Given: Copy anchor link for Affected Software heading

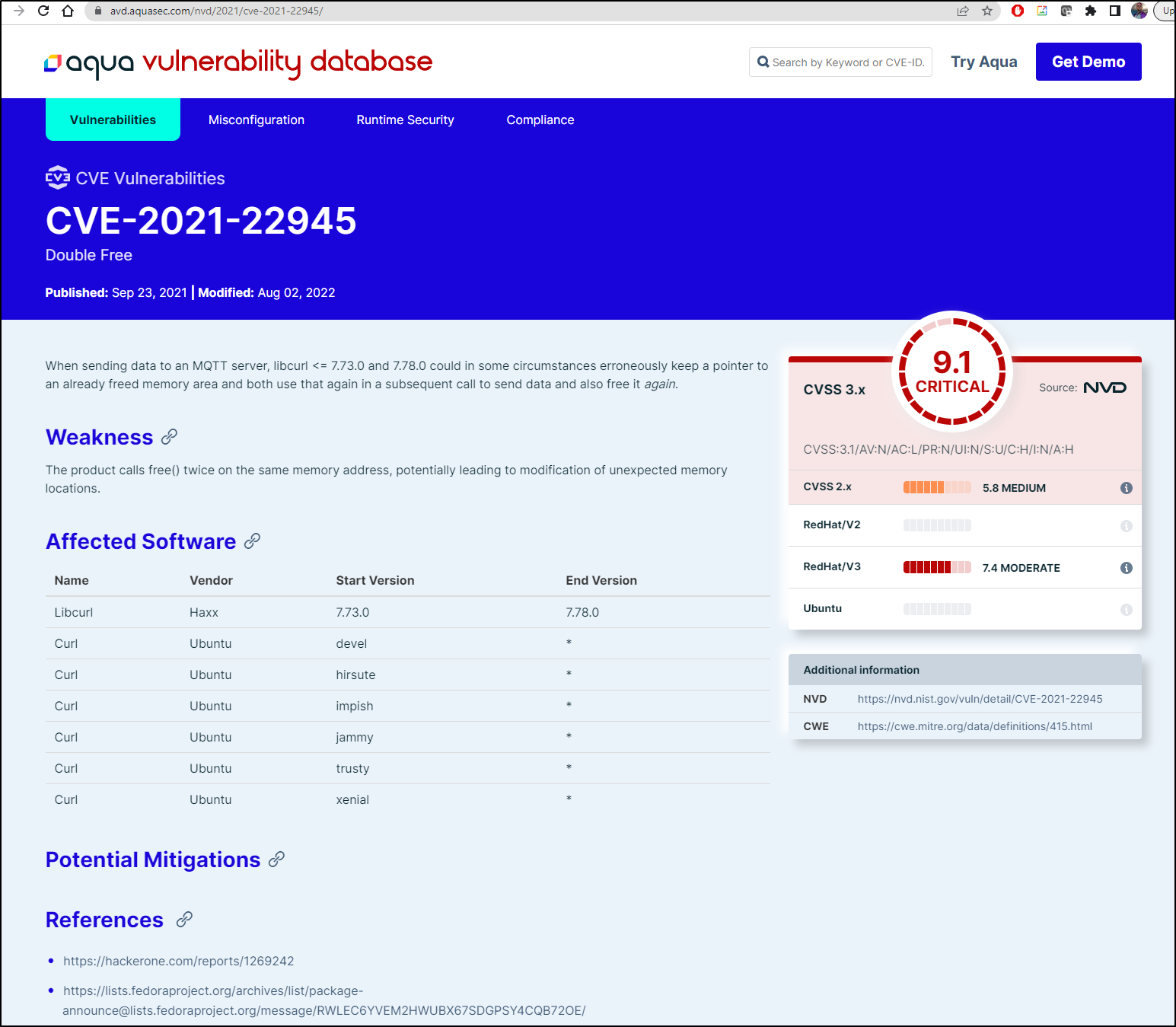Looking at the screenshot, I should coord(252,541).
